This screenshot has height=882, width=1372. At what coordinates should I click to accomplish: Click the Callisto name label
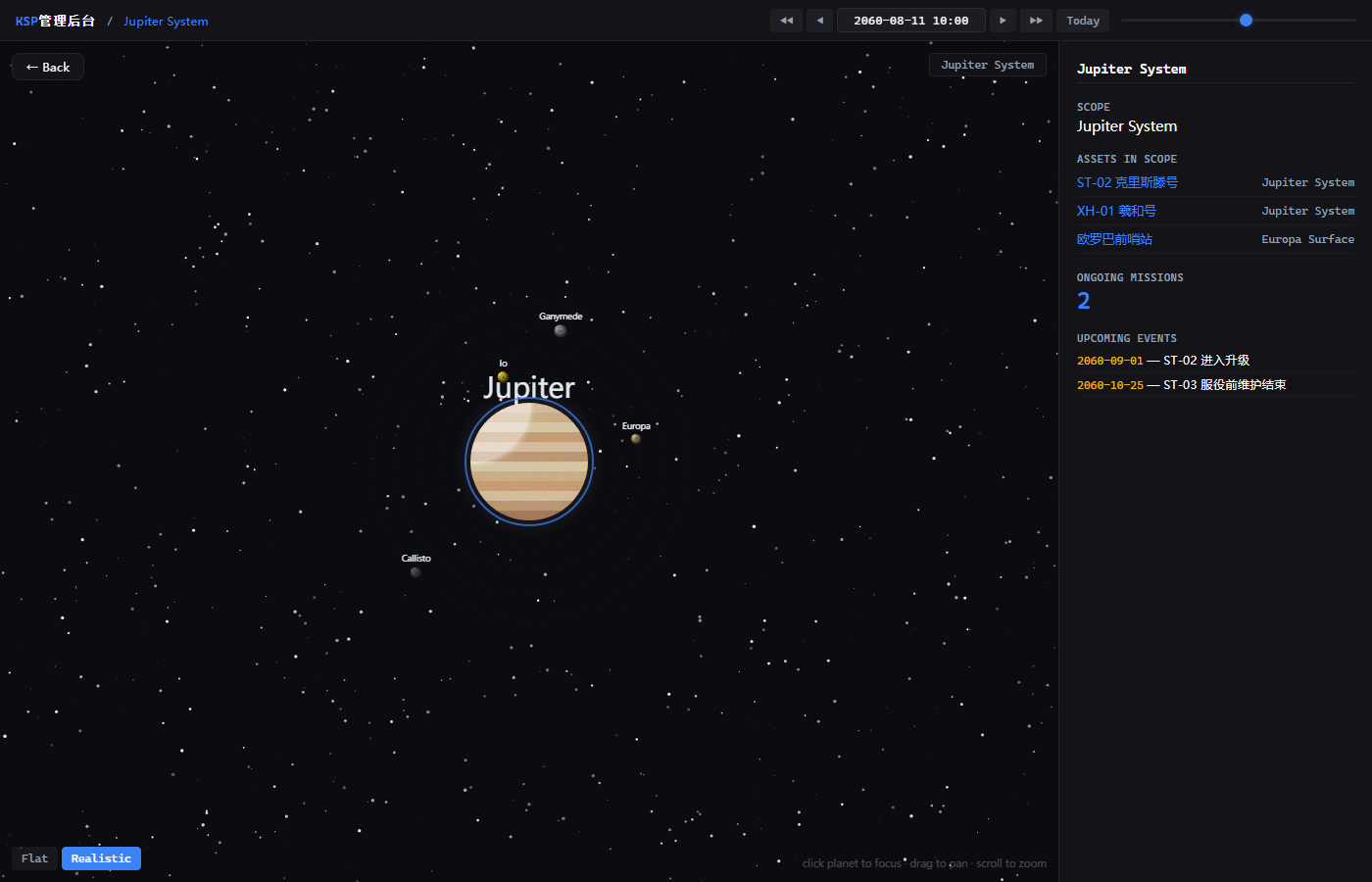click(x=416, y=559)
